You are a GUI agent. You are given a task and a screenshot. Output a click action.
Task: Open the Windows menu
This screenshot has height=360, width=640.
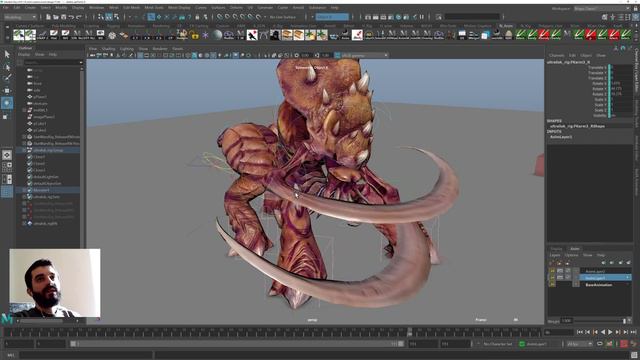click(96, 8)
